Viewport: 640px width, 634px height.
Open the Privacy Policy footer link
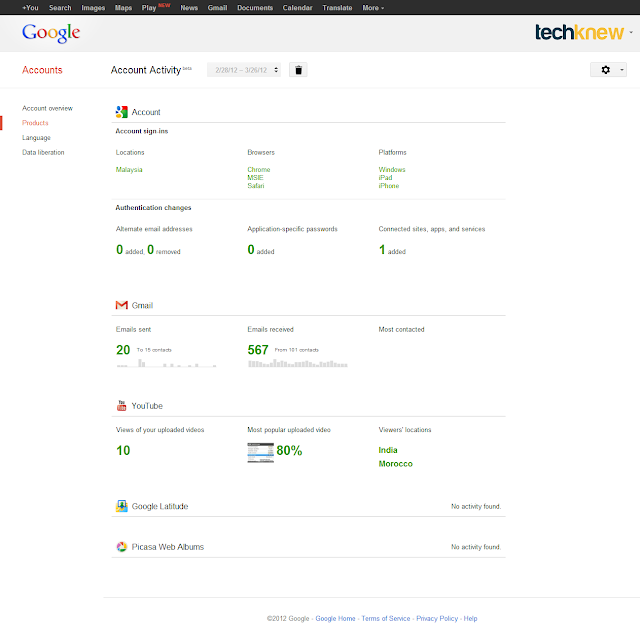437,619
